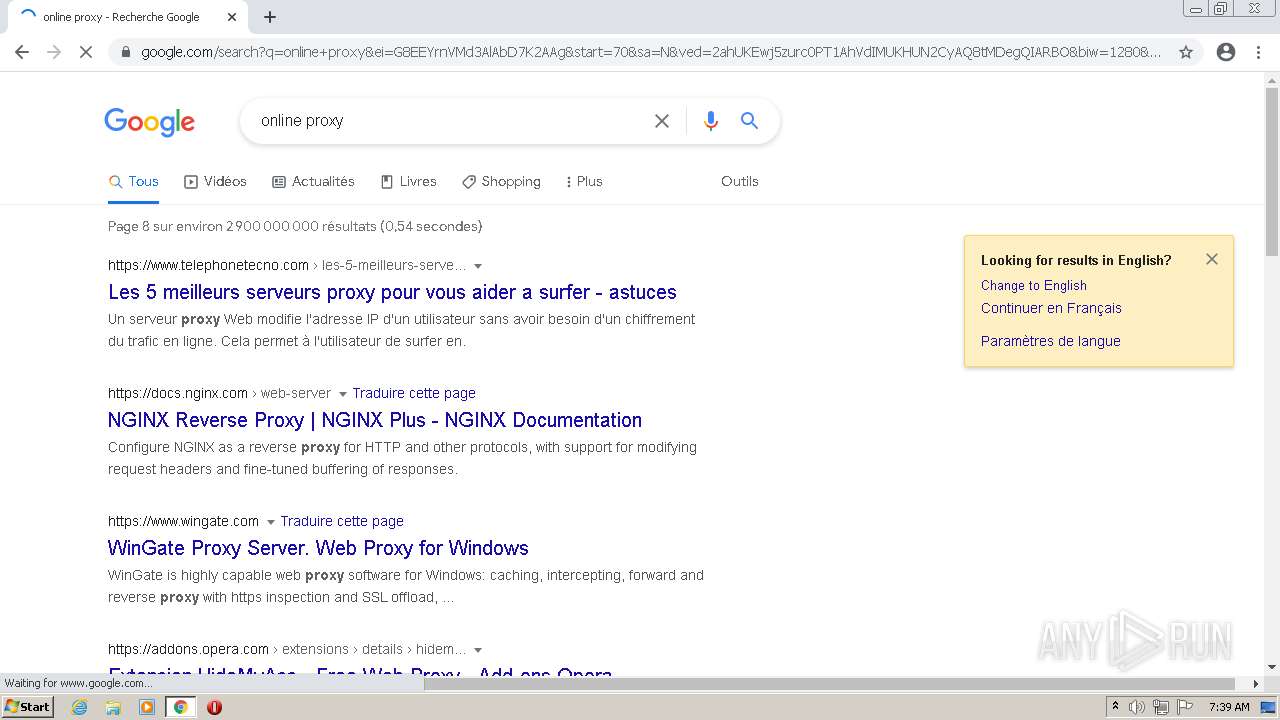Expand the Plus menu
1280x720 pixels.
(x=584, y=181)
